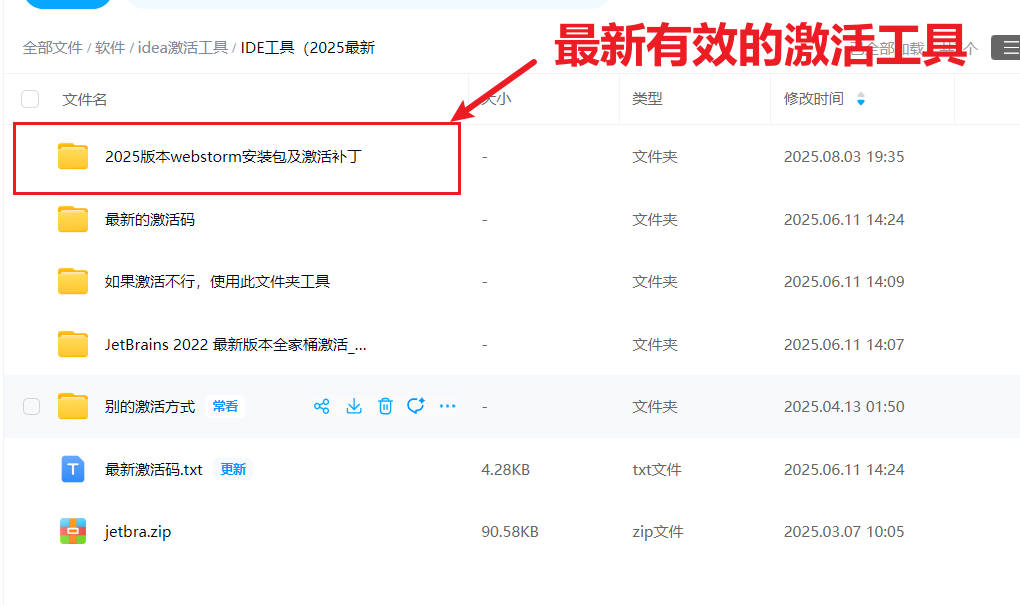Share the 别的激活方式 folder
Screen dimensions: 1020x605
pyautogui.click(x=321, y=407)
